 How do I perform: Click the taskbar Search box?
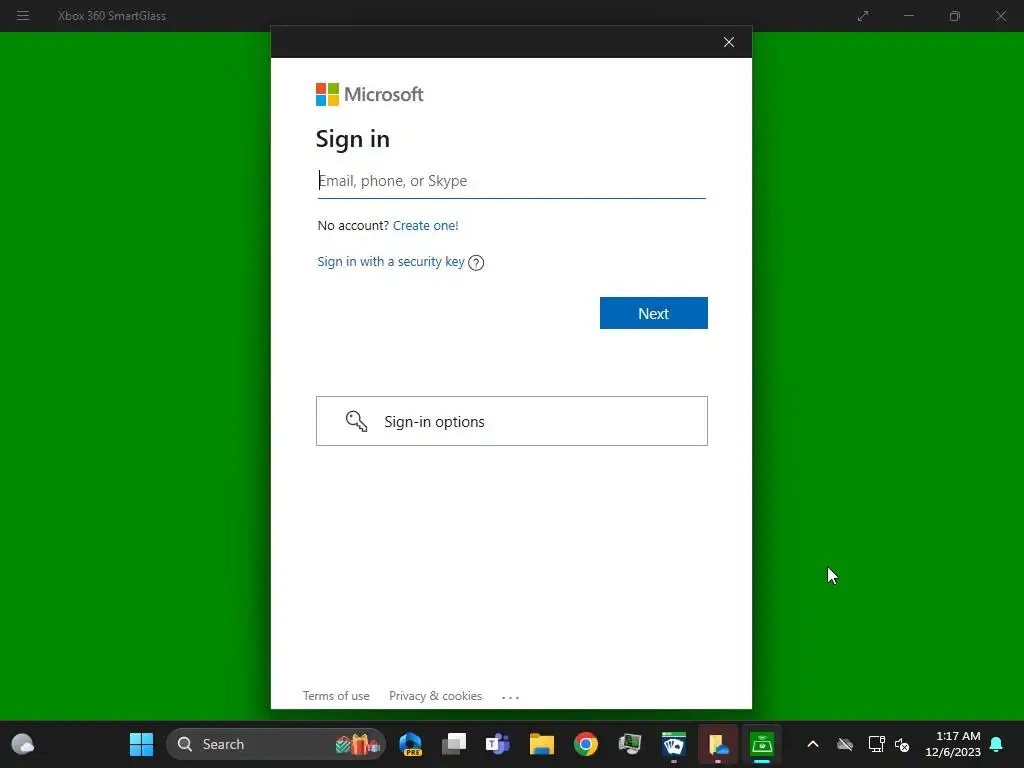[x=276, y=744]
